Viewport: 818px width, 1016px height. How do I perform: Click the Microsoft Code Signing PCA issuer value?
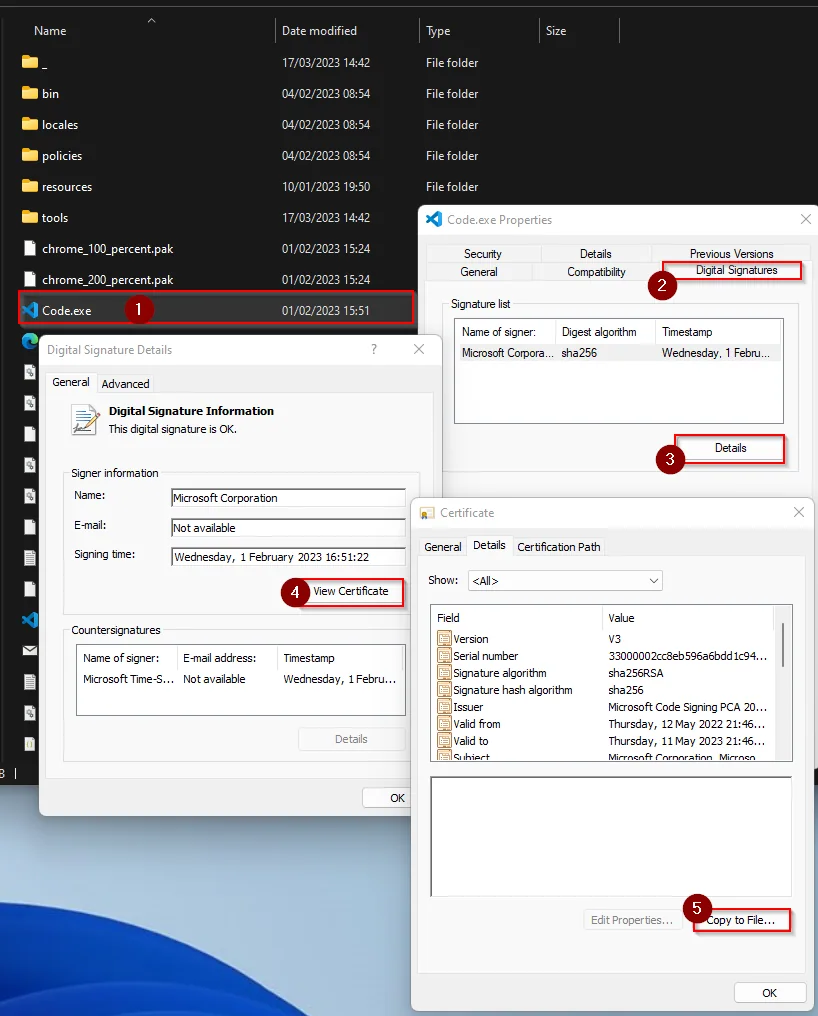(x=688, y=707)
